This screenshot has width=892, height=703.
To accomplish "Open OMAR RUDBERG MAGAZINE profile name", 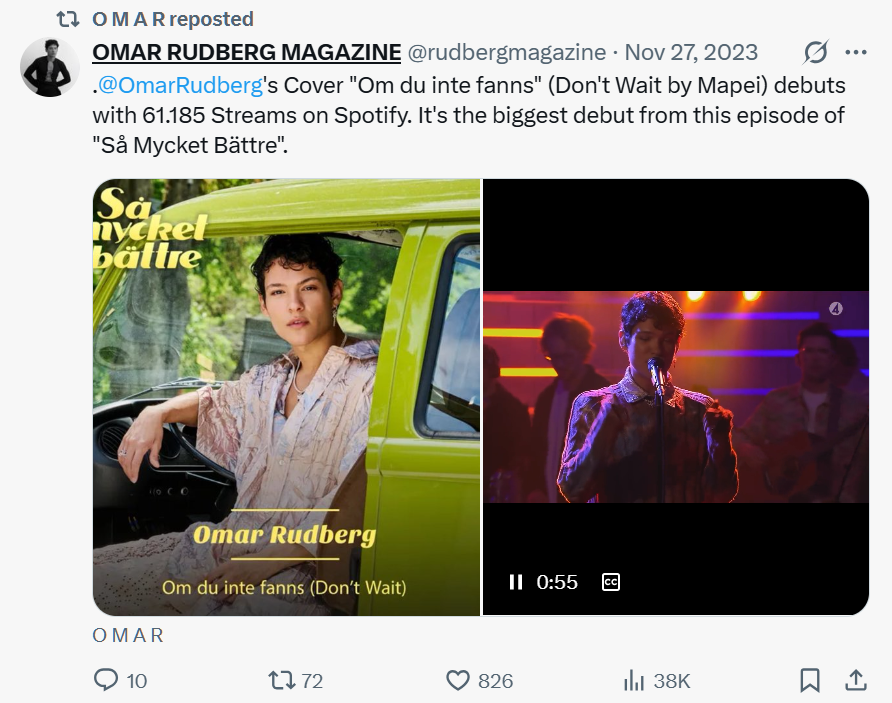I will pyautogui.click(x=247, y=52).
